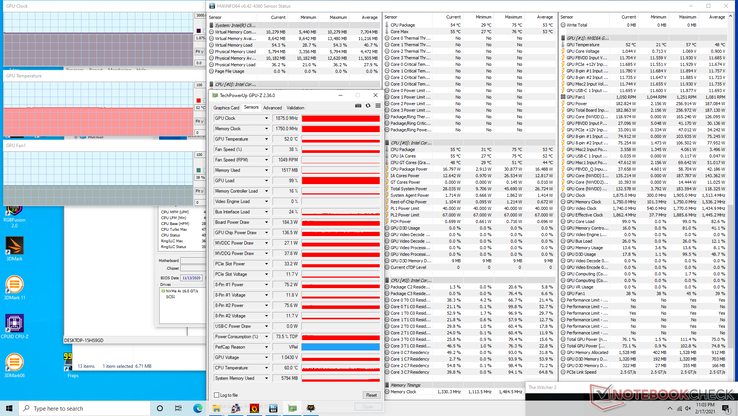The width and height of the screenshot is (738, 416).
Task: Click the Fit y button in GPU Clock graph
Action: [x=200, y=51]
